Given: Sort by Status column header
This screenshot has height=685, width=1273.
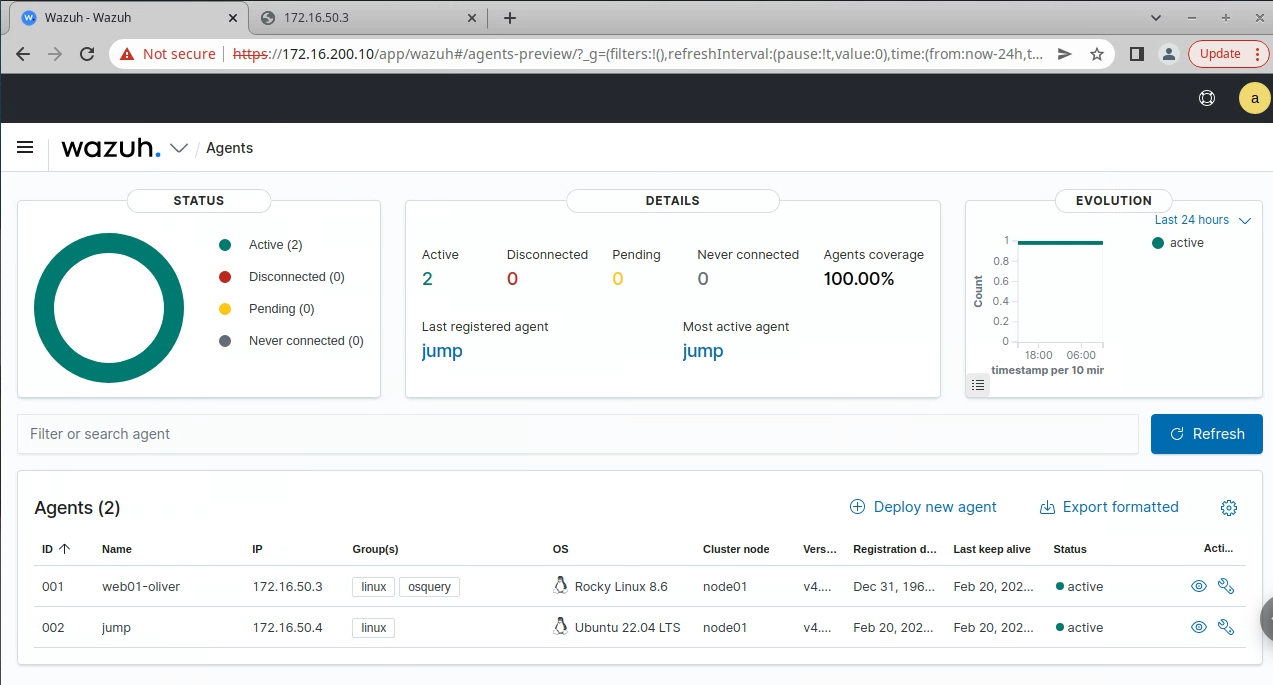Looking at the screenshot, I should pyautogui.click(x=1070, y=549).
